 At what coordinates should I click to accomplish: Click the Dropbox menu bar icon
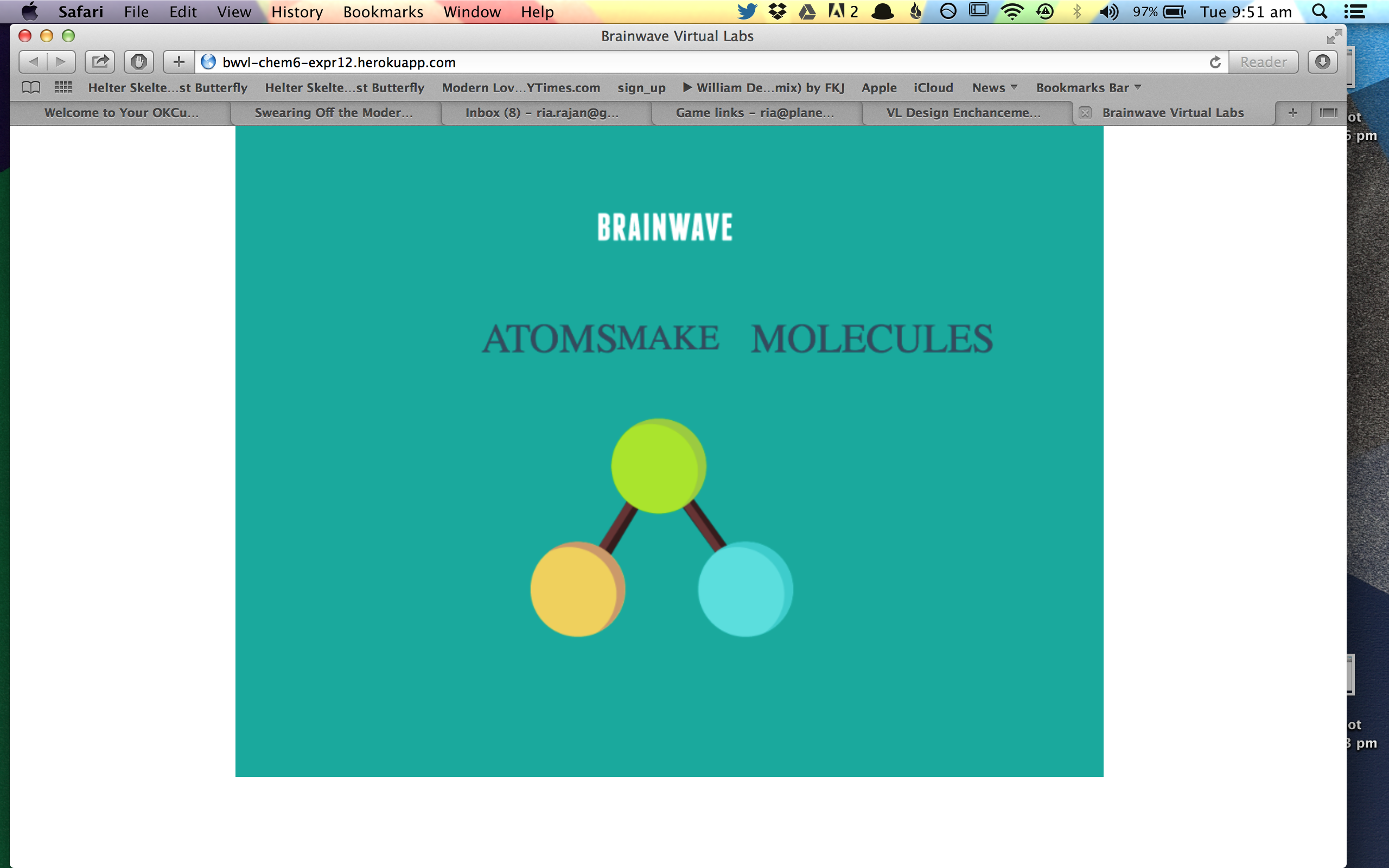tap(777, 11)
